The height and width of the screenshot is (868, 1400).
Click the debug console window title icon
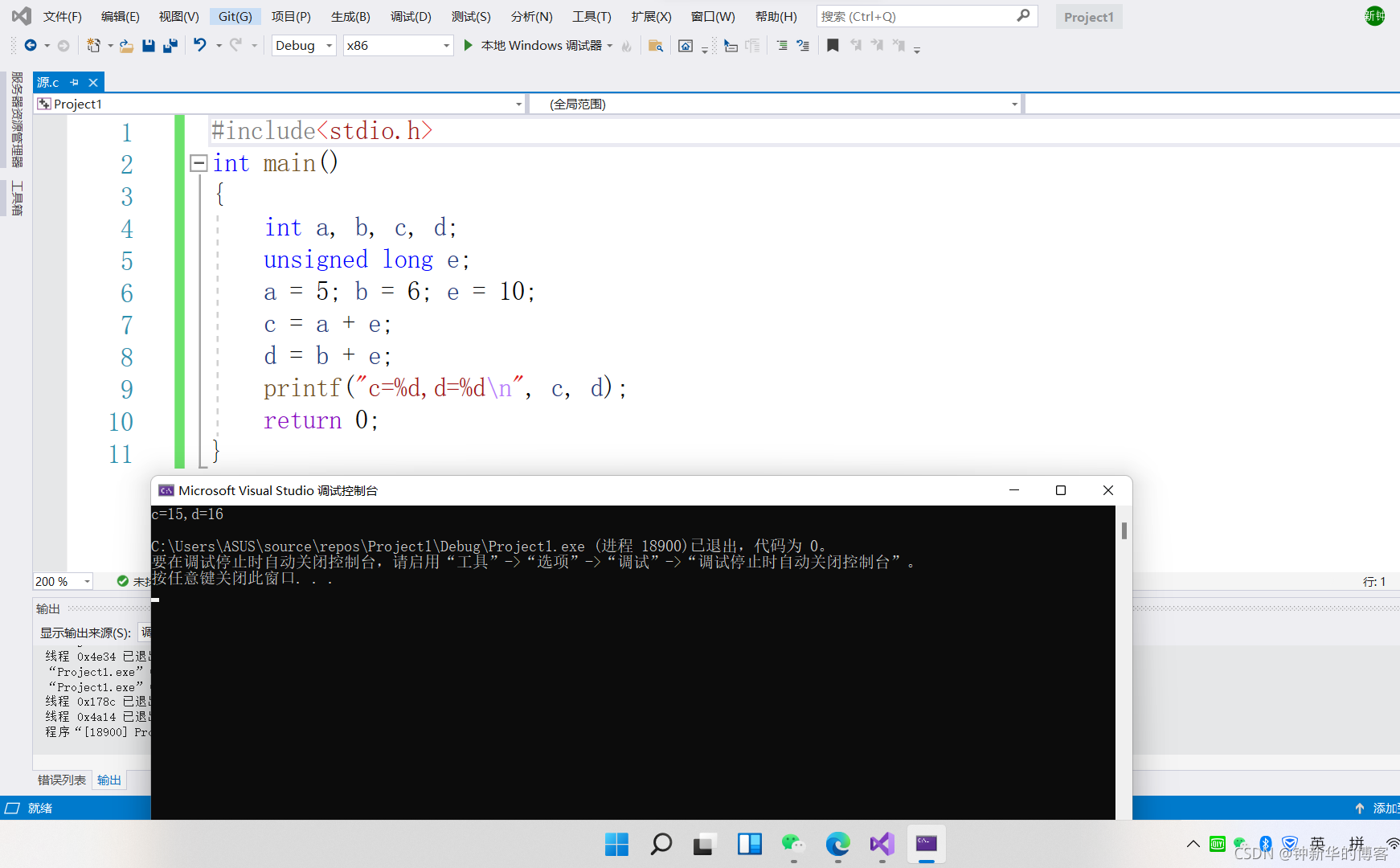point(166,490)
